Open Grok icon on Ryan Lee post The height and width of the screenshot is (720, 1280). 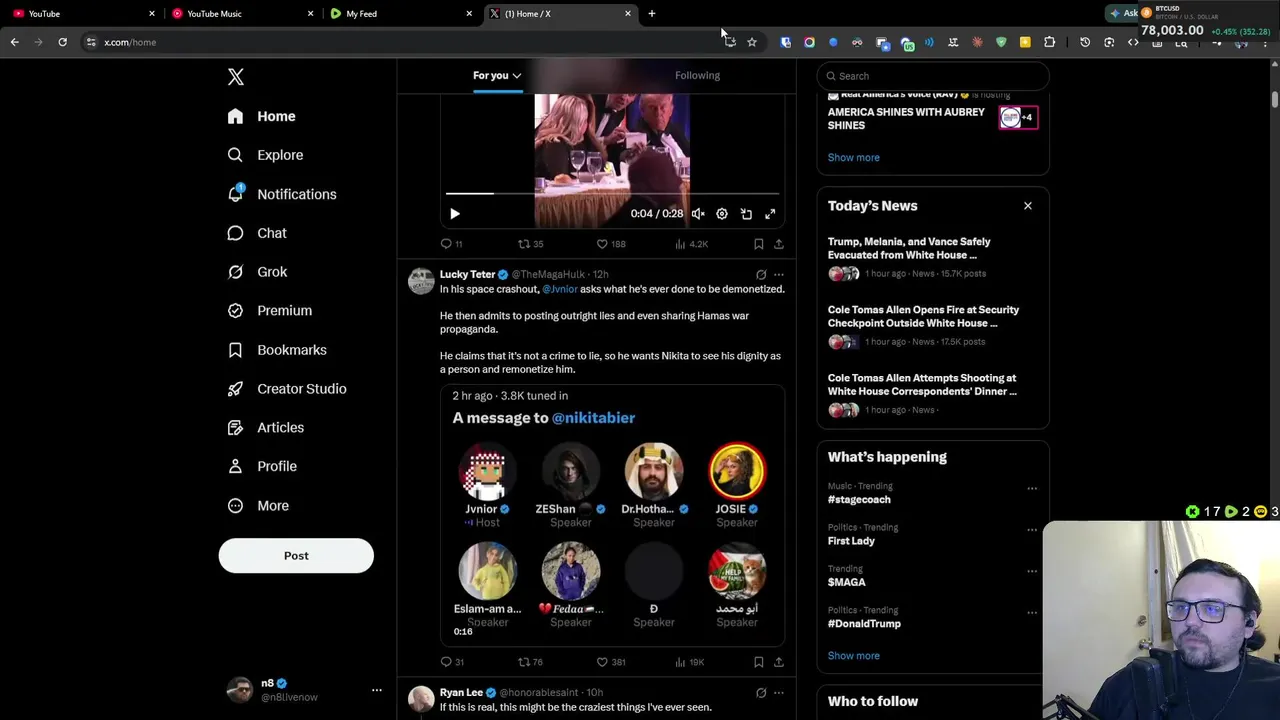pyautogui.click(x=761, y=692)
